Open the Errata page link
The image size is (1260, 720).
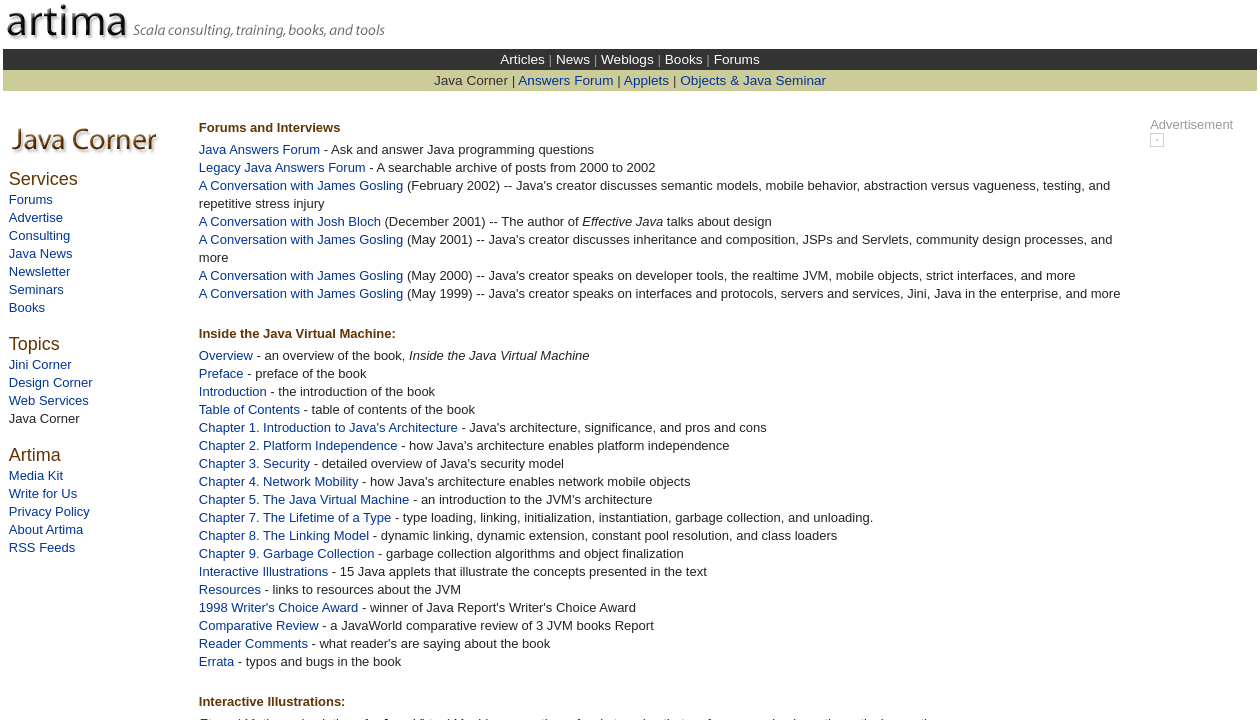pos(216,661)
